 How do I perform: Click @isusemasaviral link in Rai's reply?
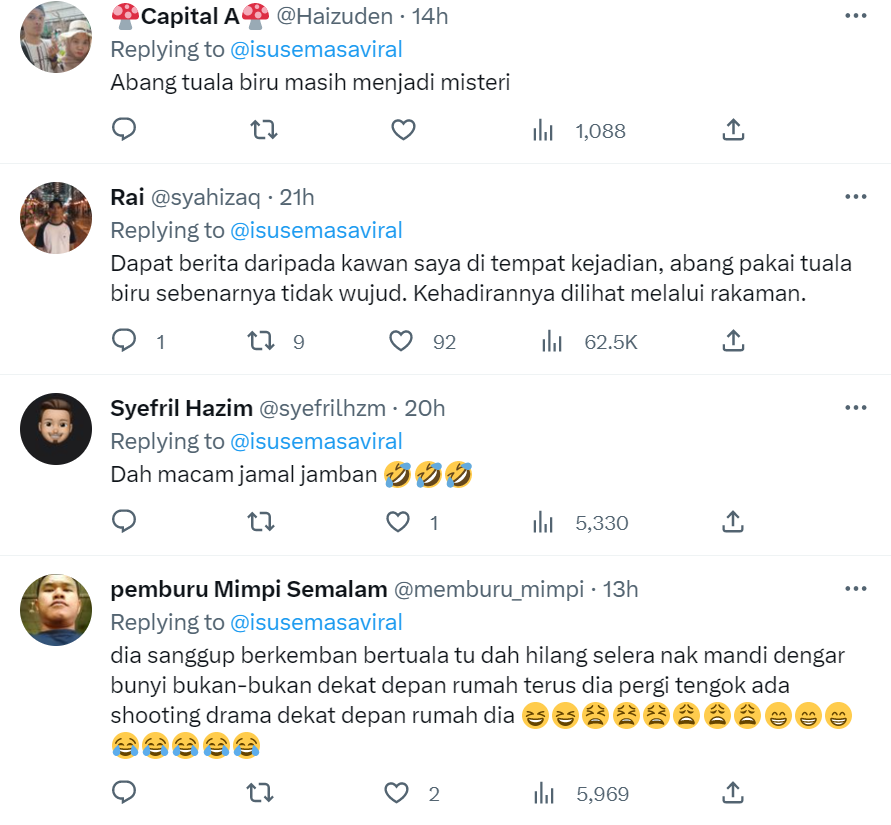[316, 230]
